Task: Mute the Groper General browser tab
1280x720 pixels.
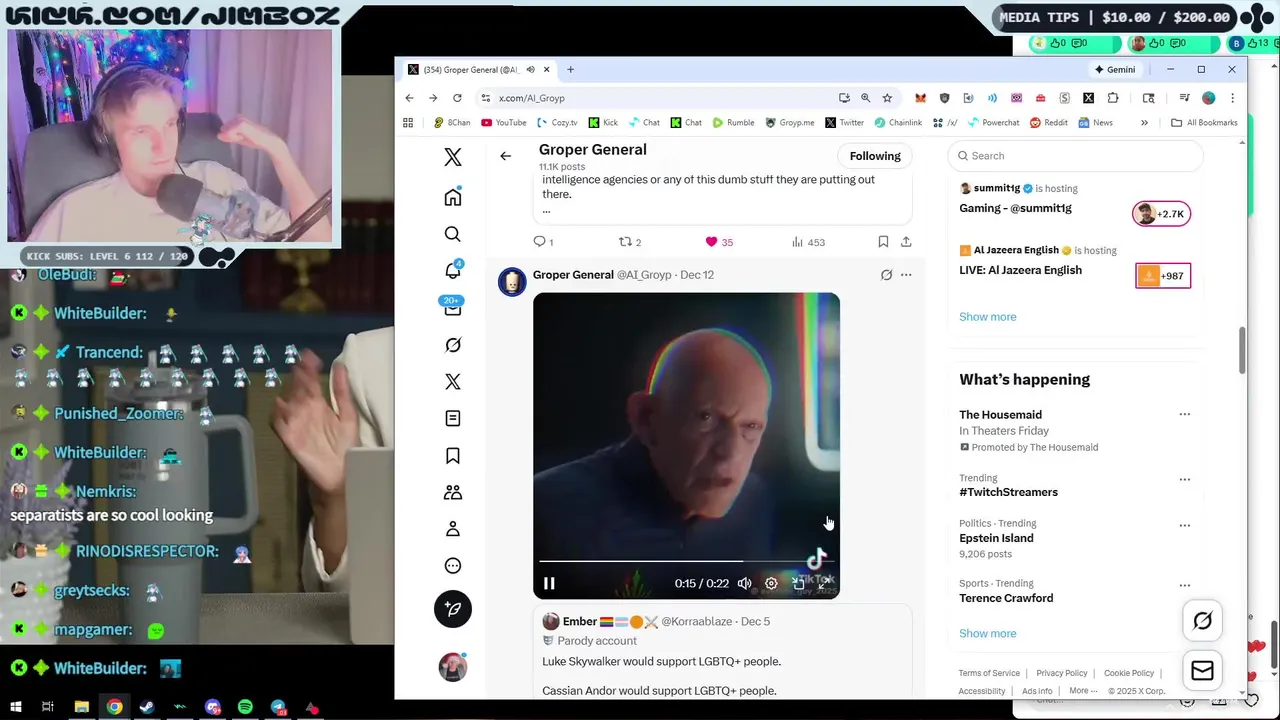Action: 531,70
